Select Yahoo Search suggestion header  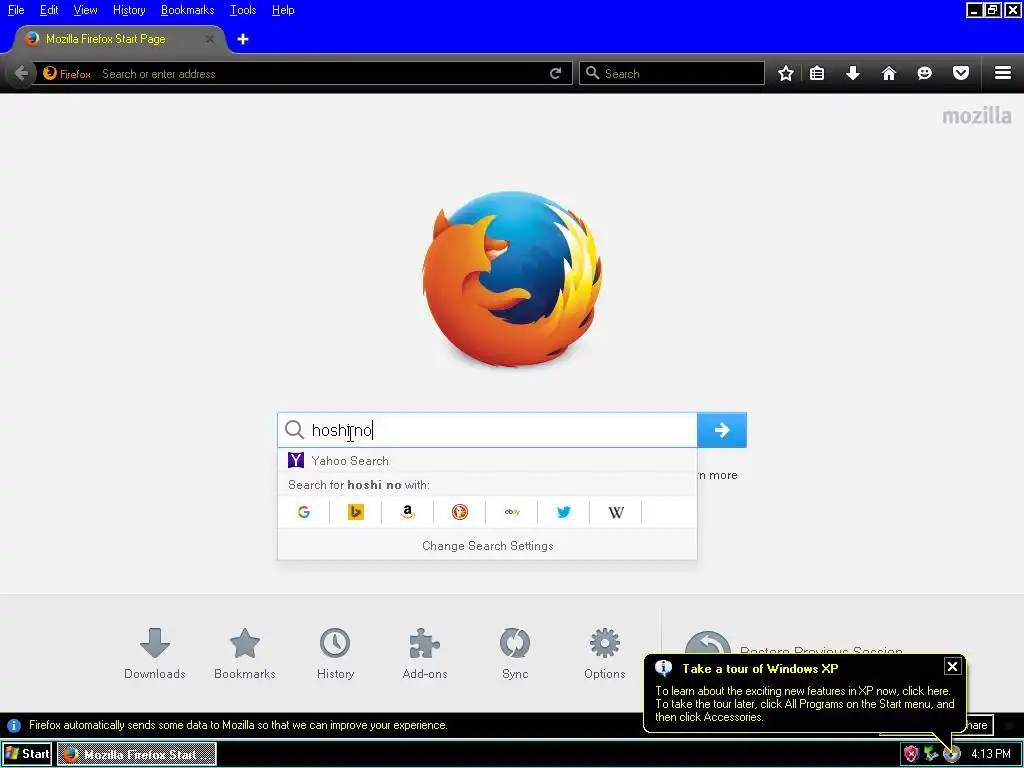point(487,460)
